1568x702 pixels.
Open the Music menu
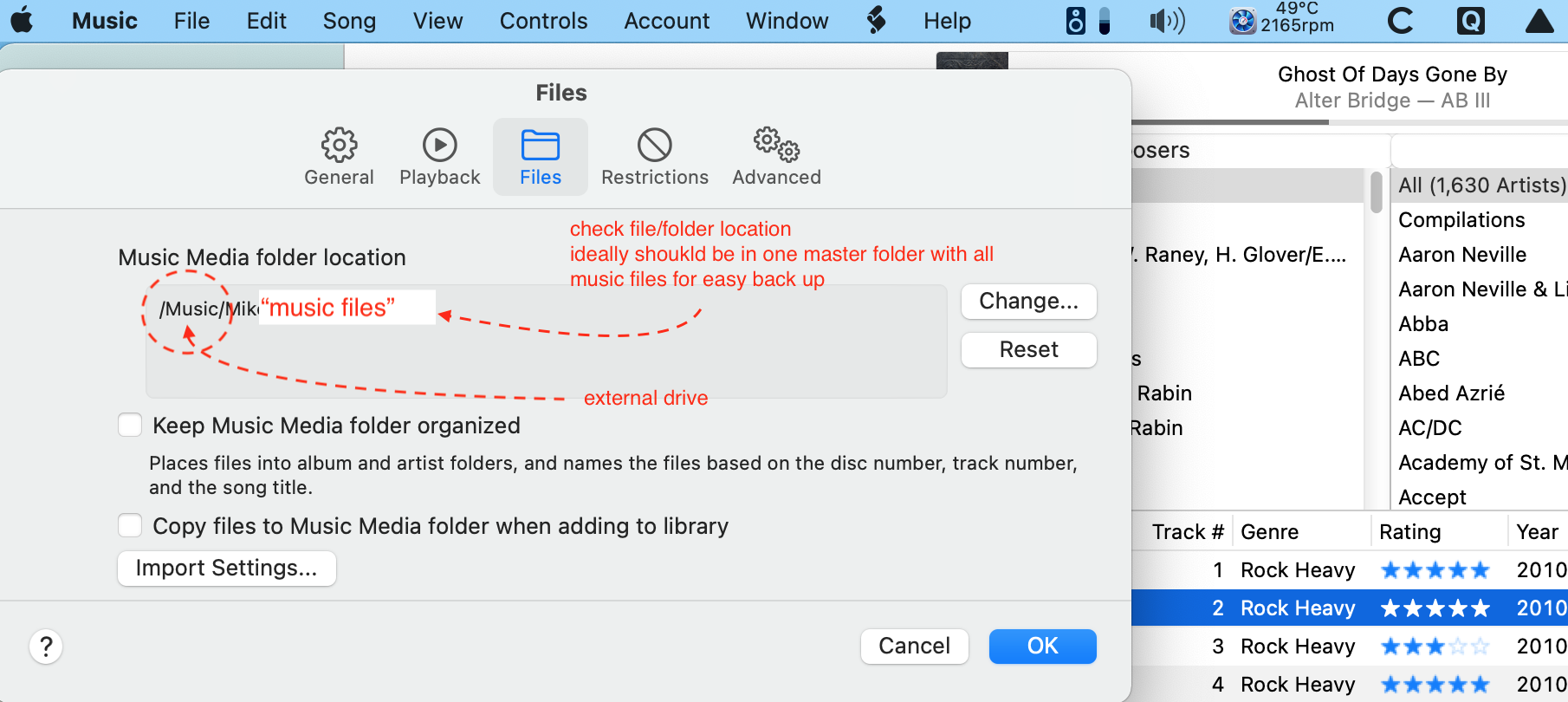(x=105, y=21)
